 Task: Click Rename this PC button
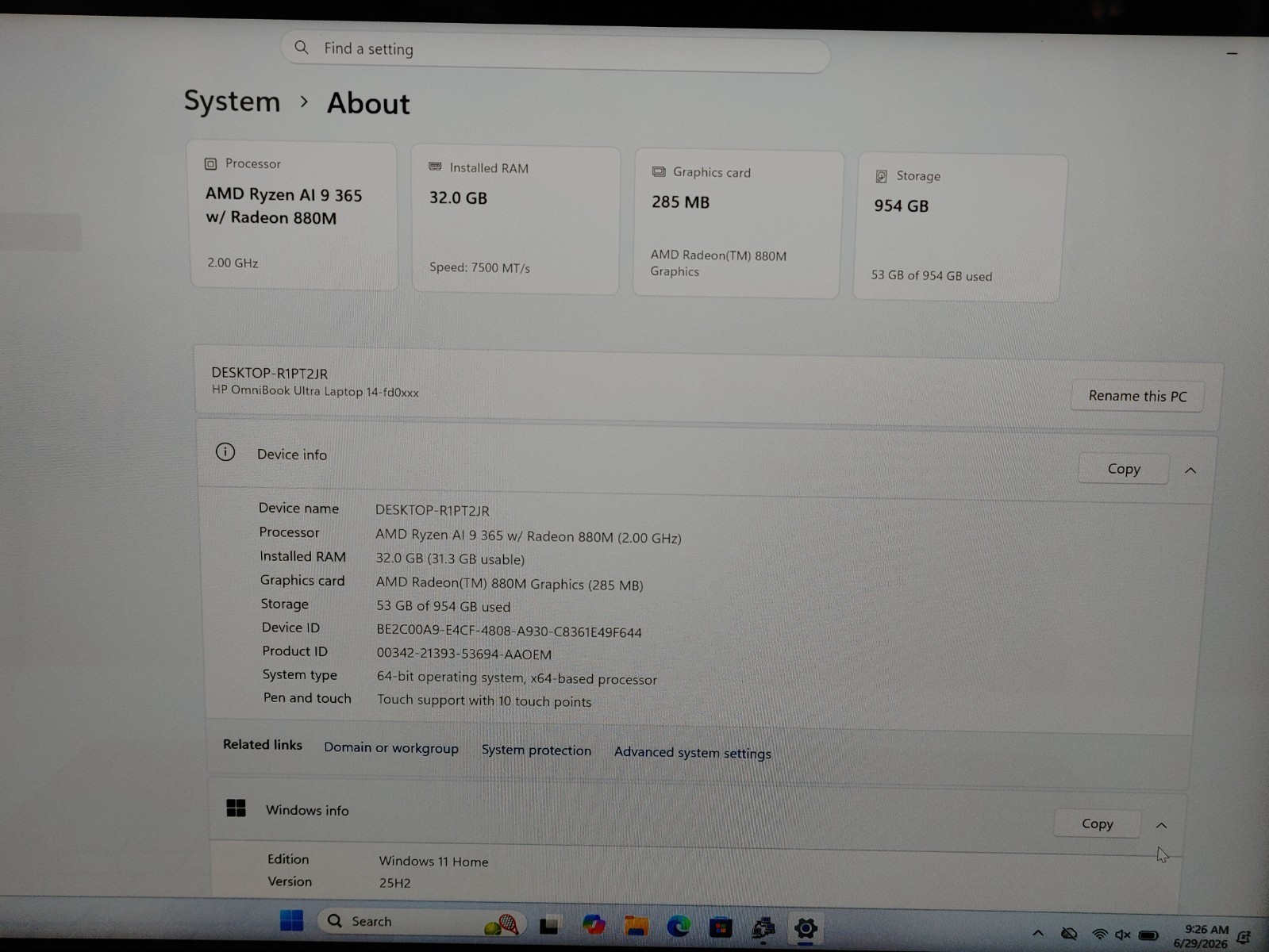[x=1137, y=396]
